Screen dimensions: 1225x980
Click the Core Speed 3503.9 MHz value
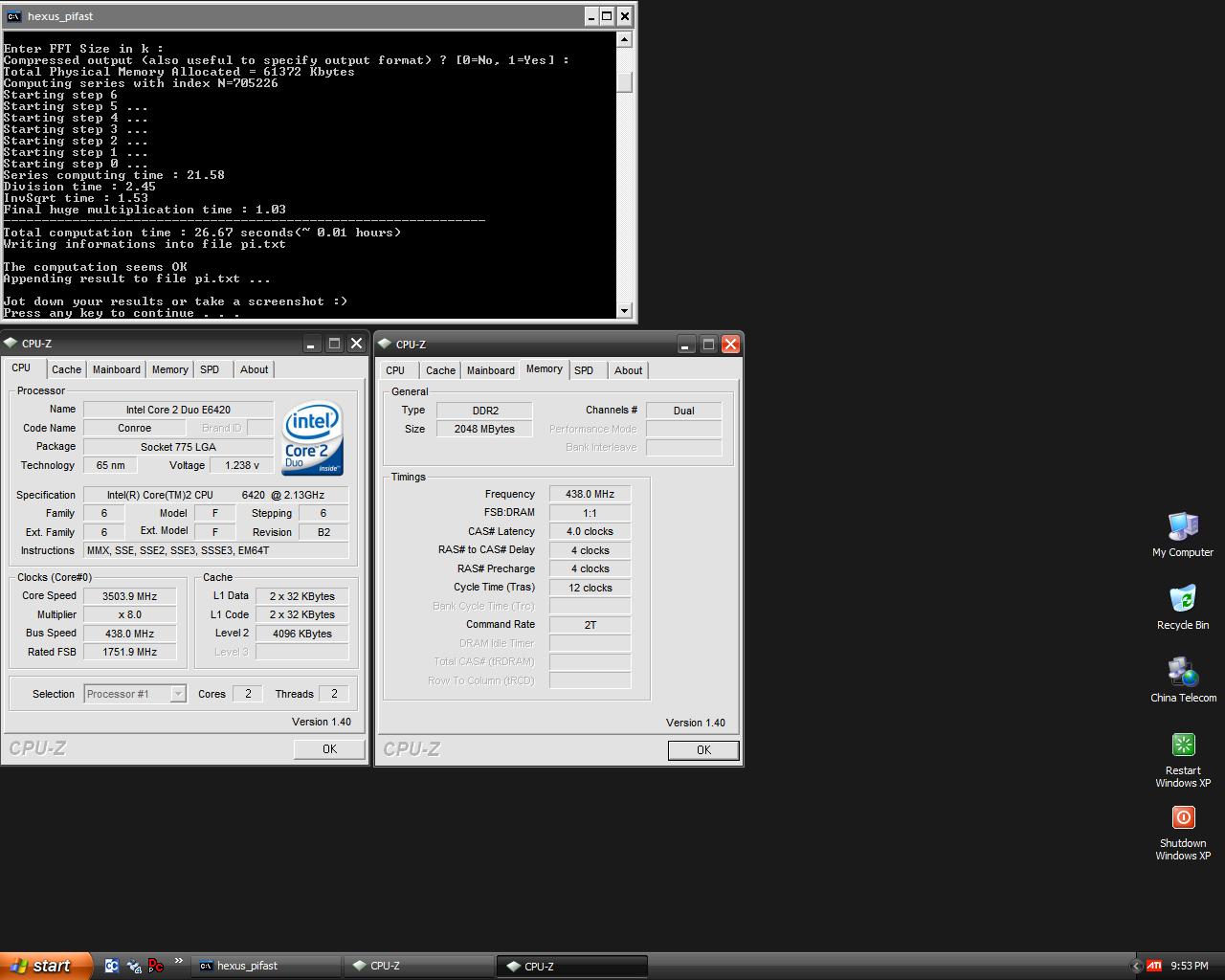(x=129, y=595)
